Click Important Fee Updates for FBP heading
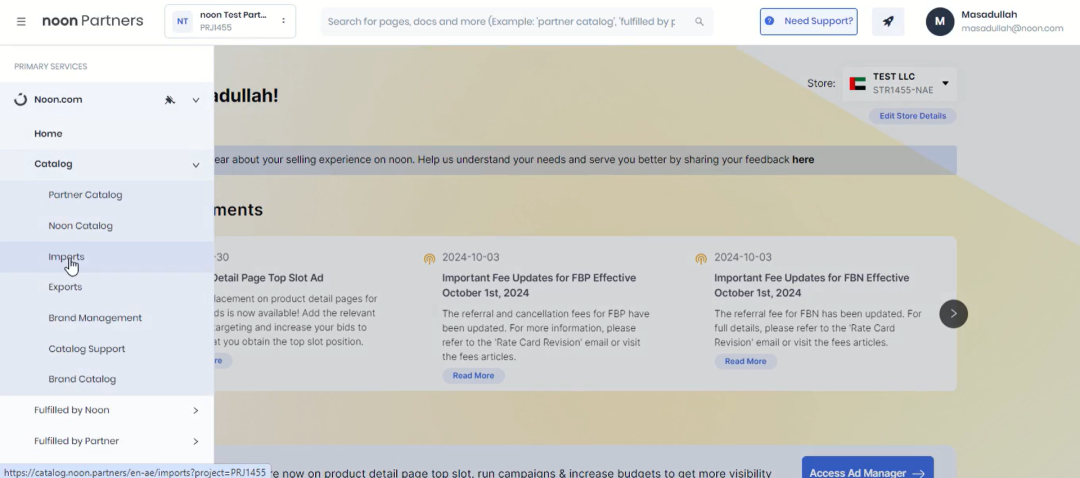Viewport: 1080px width, 478px height. (x=539, y=286)
